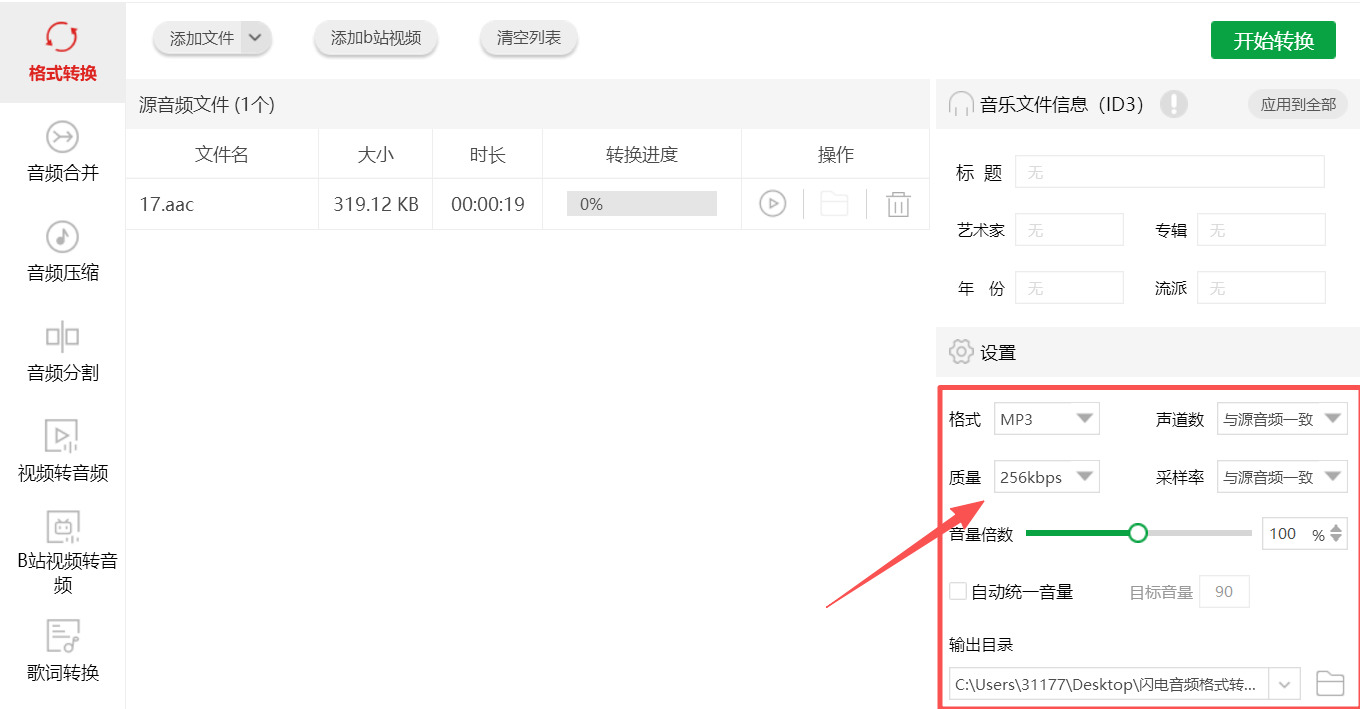This screenshot has width=1360, height=709.
Task: Click the 音量倍数 volume slider handle
Action: (x=1137, y=533)
